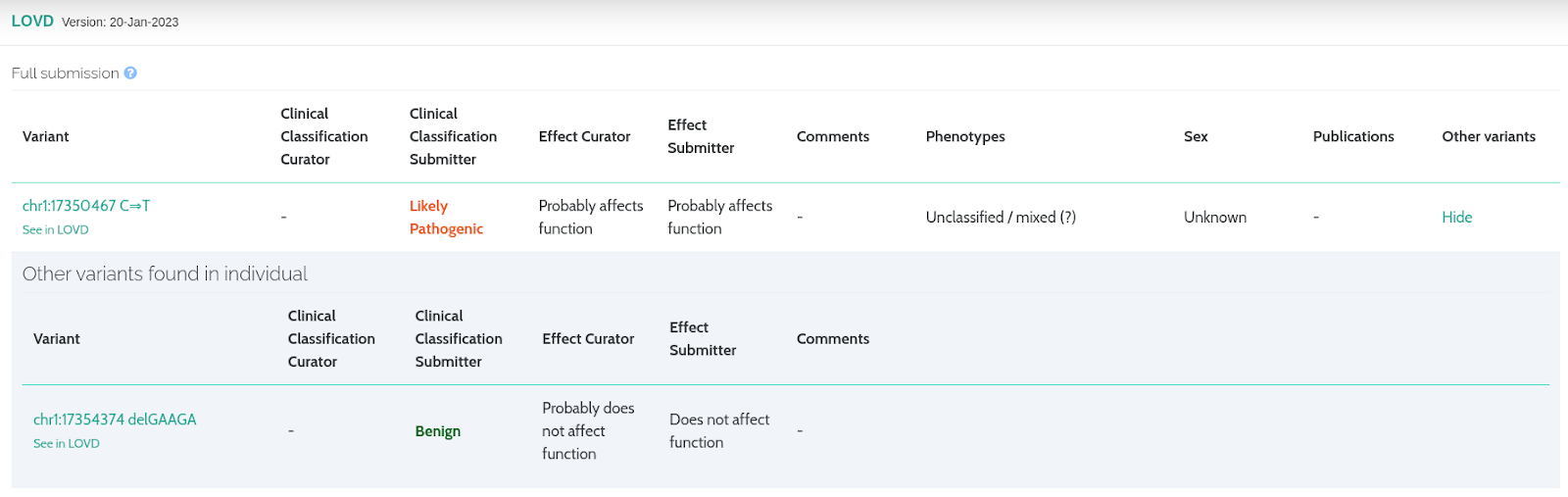This screenshot has width=1568, height=497.
Task: Open variant chr1:17350467 C⇒T link
Action: pos(86,206)
